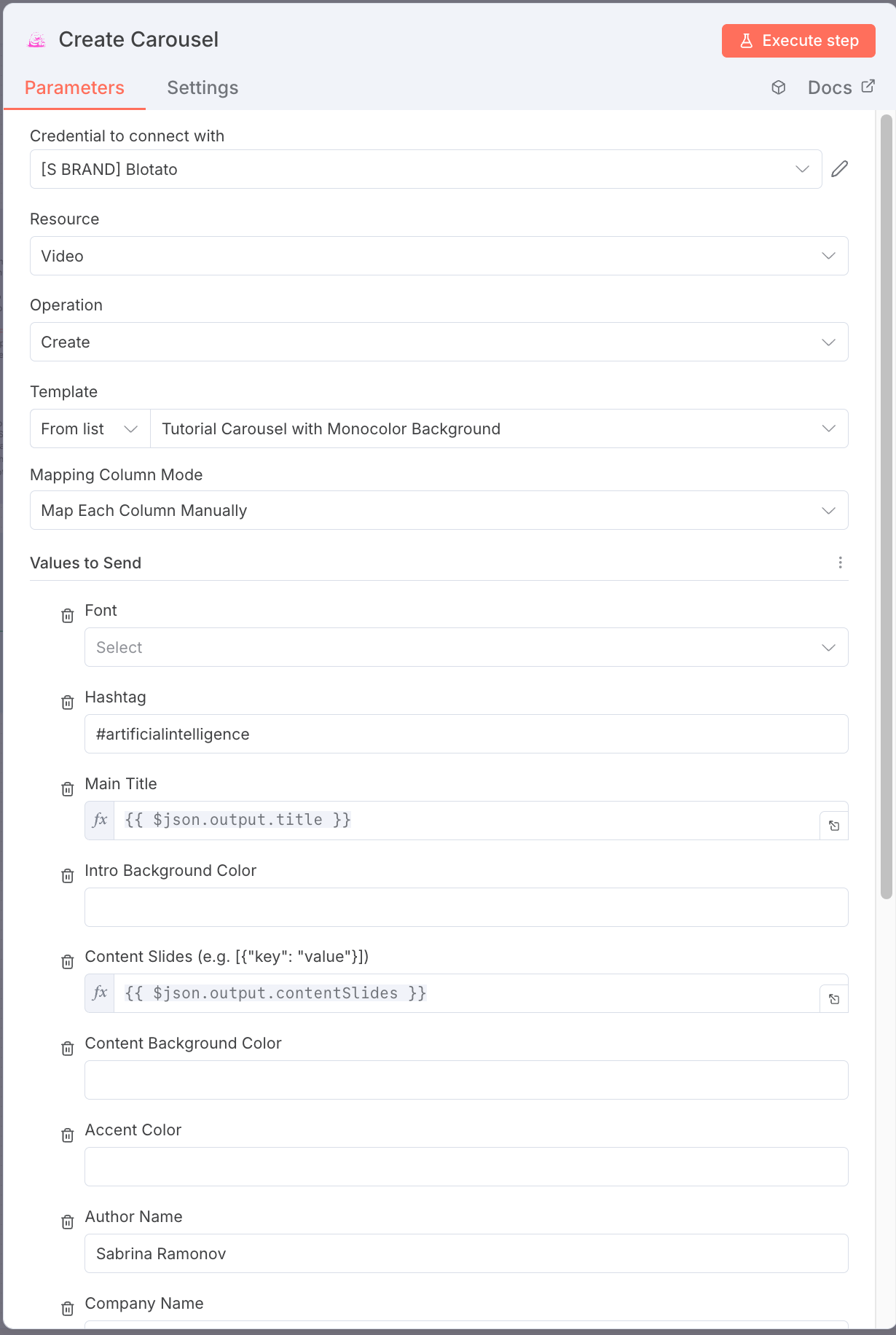The width and height of the screenshot is (896, 1335).
Task: Delete the Font field with trash icon
Action: 68,616
